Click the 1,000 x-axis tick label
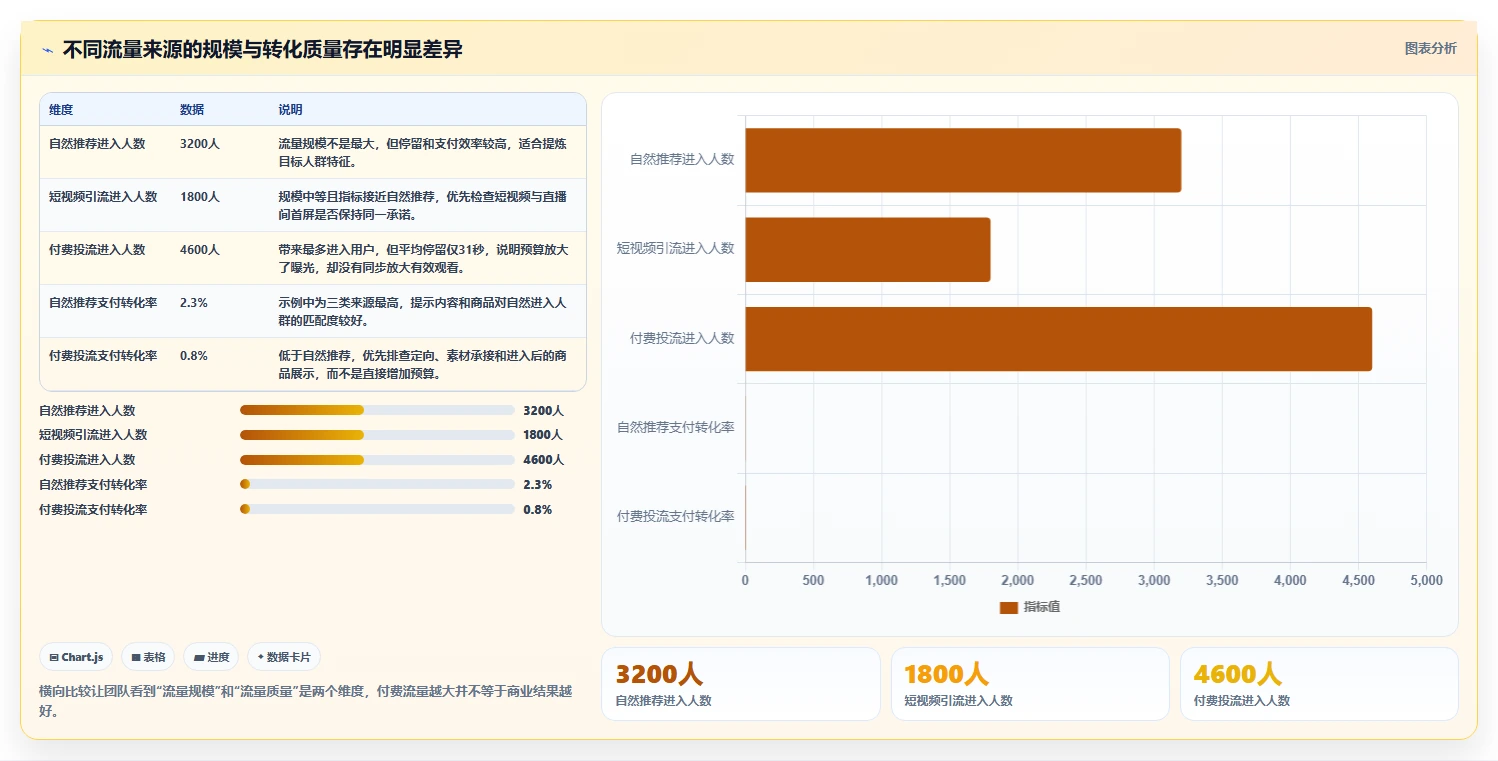The height and width of the screenshot is (761, 1498). click(x=881, y=581)
